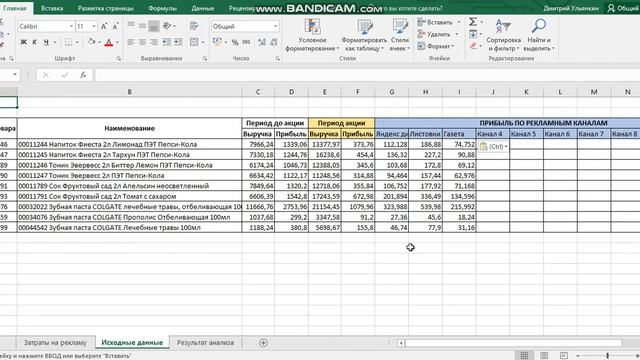Click the Fill down icon
Image resolution: width=640 pixels, height=360 pixels.
(473, 34)
